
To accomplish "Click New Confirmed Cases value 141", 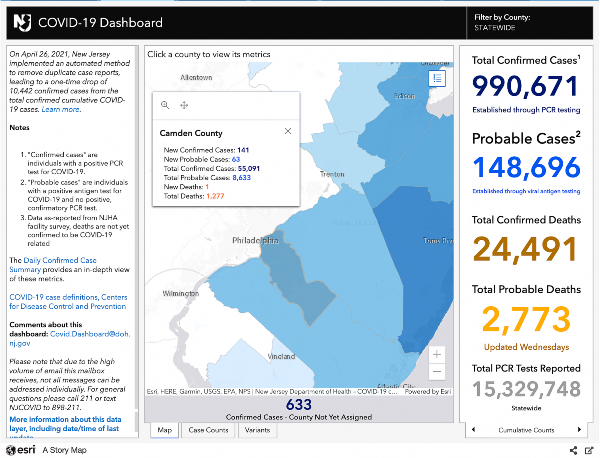I will pos(243,150).
